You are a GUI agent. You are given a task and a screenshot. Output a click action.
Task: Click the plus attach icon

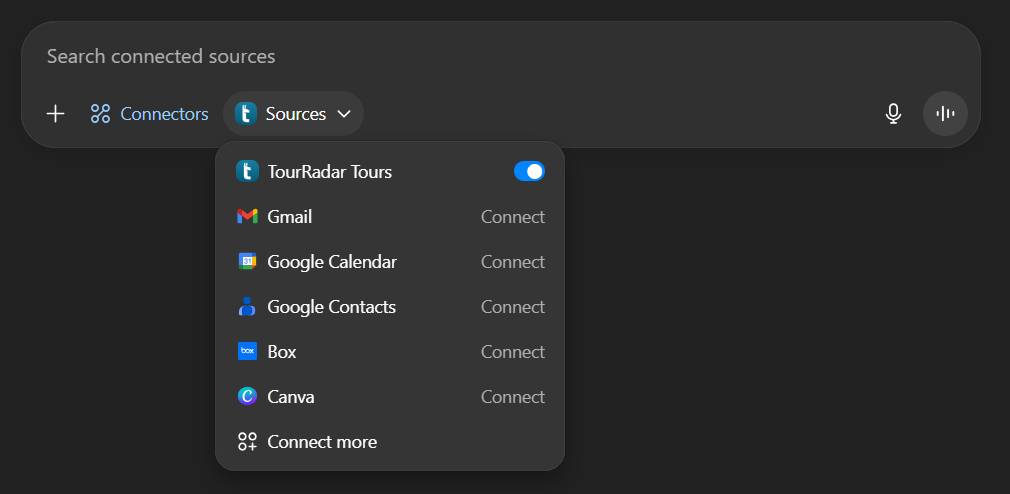[56, 114]
